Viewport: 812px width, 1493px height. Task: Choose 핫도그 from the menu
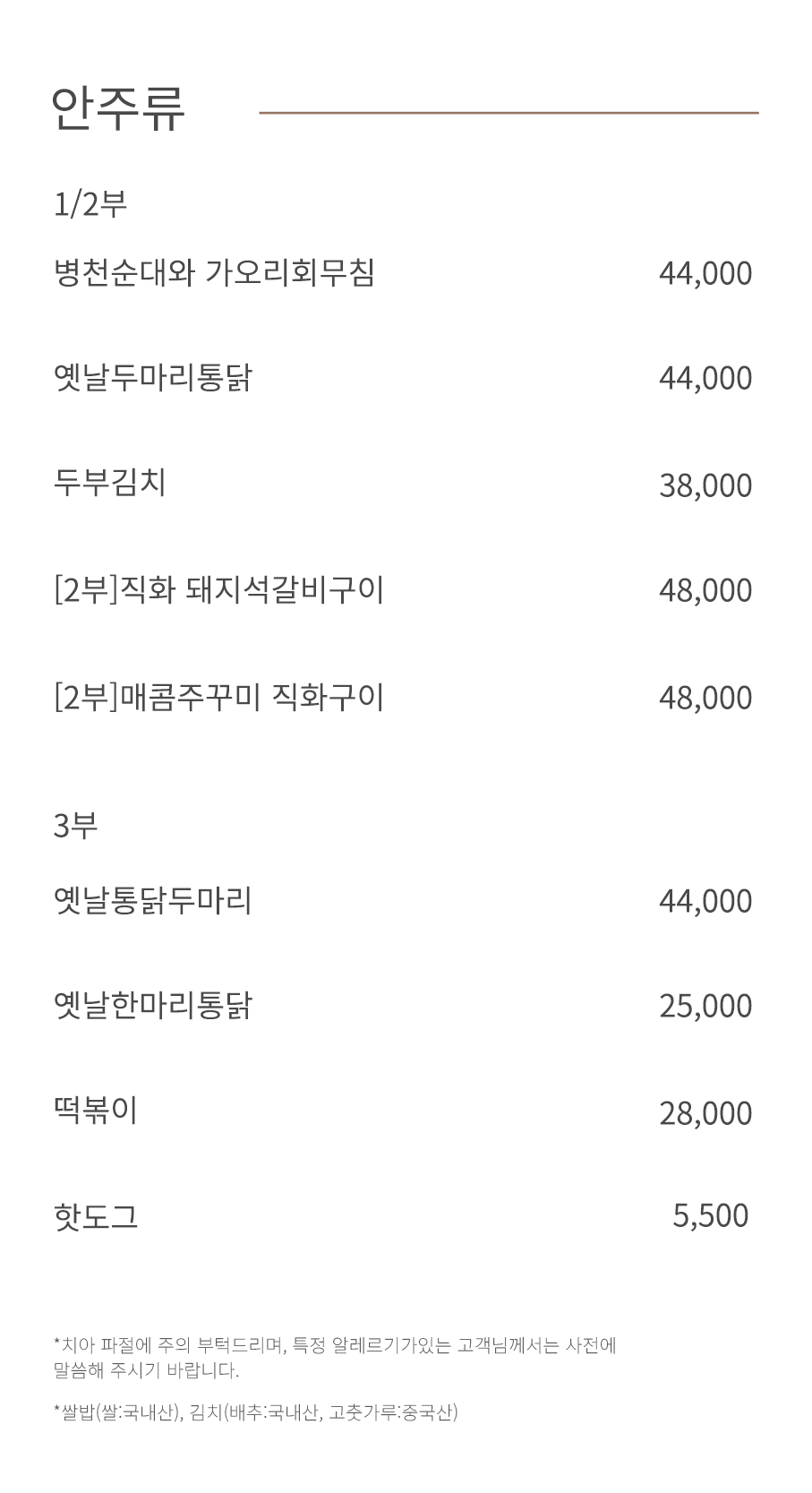95,1216
